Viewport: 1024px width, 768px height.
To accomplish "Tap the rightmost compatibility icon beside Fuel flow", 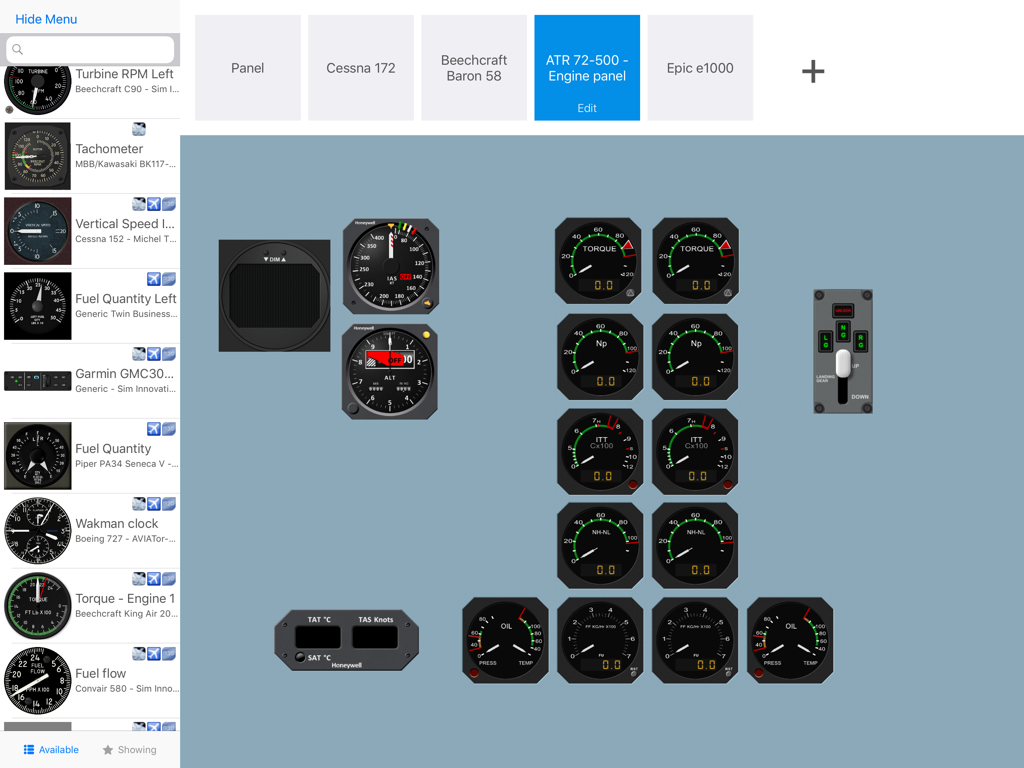I will click(168, 653).
